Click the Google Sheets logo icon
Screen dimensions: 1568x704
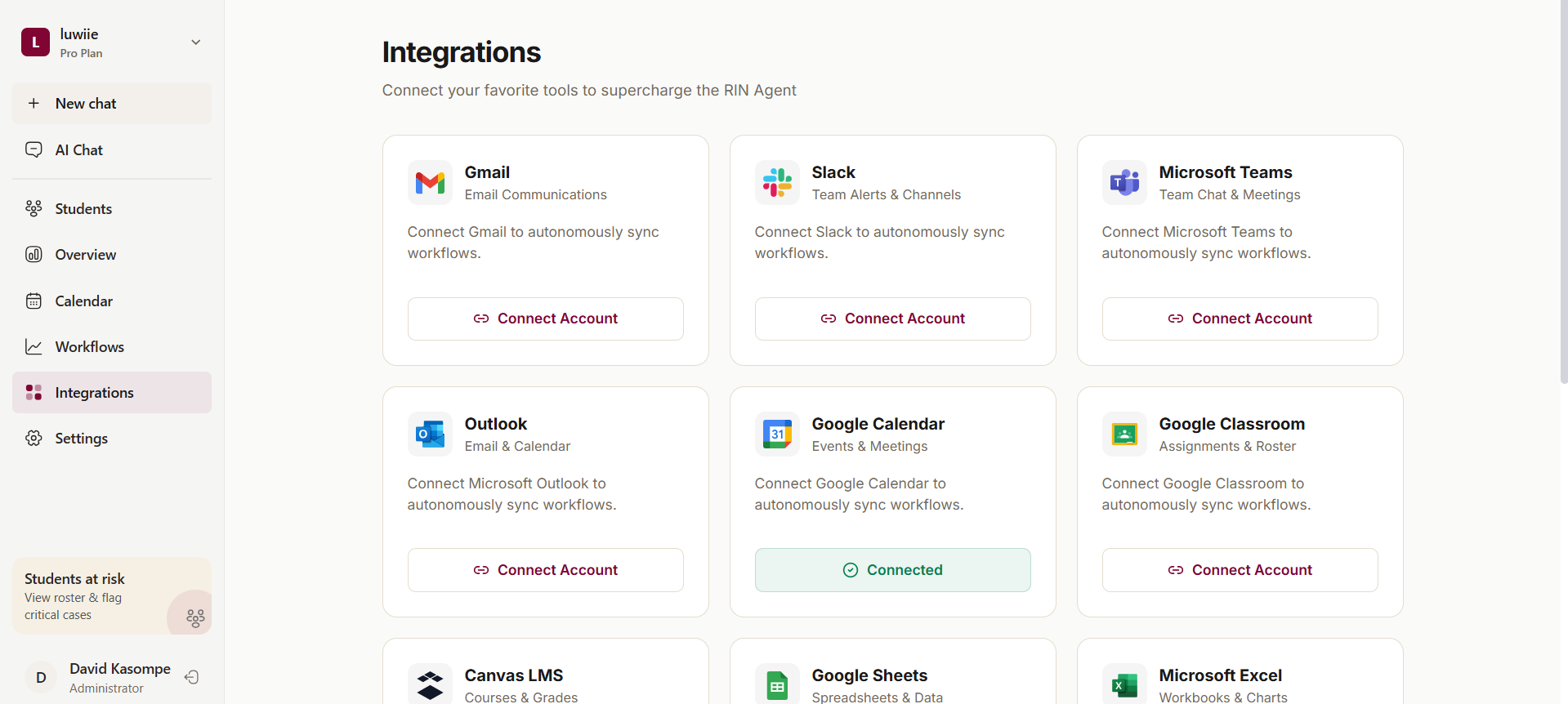click(777, 684)
